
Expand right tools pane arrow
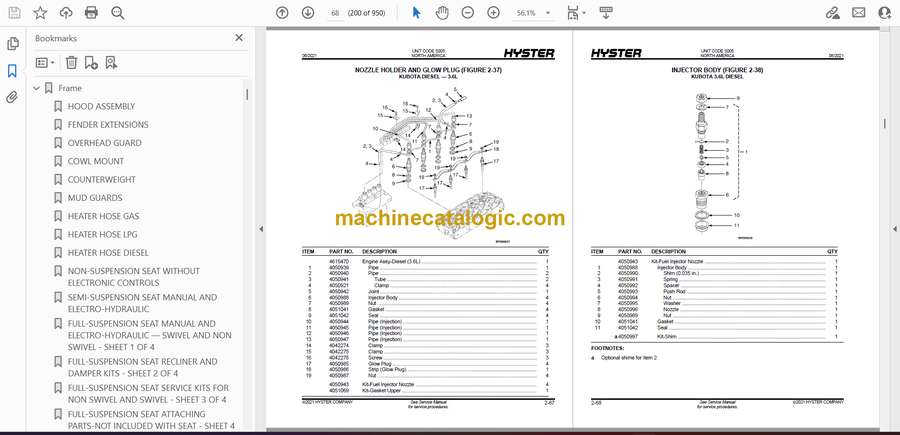coord(894,229)
